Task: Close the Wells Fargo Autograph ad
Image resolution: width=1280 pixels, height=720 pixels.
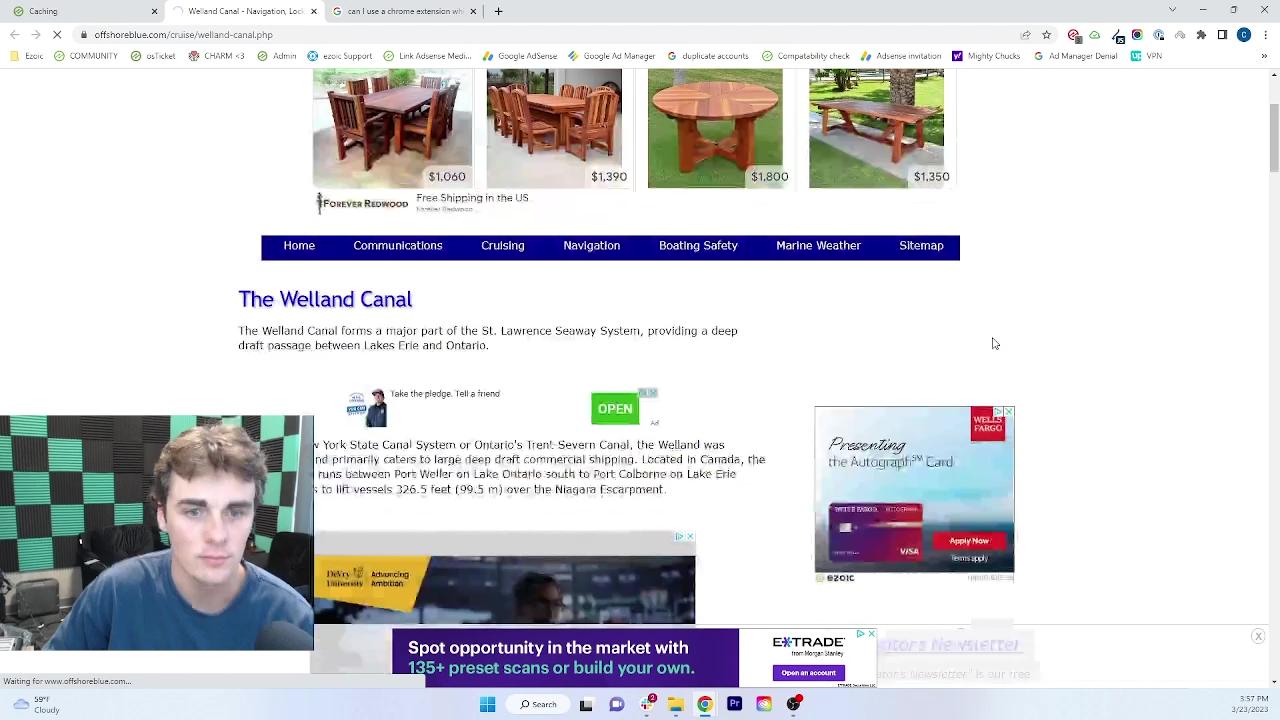Action: pyautogui.click(x=1008, y=412)
